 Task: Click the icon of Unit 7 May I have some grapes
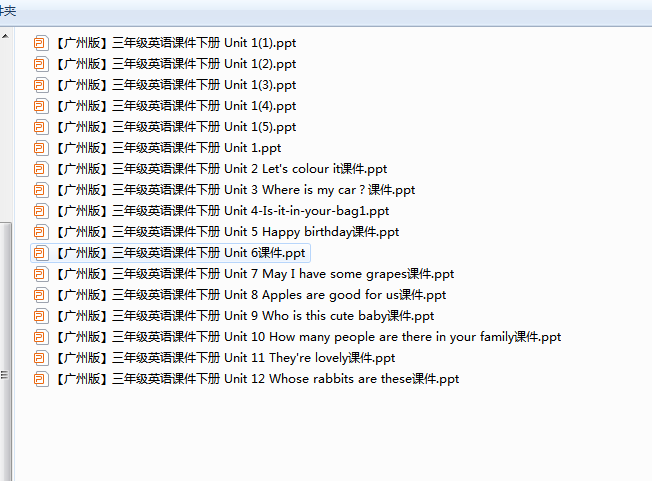(x=41, y=274)
